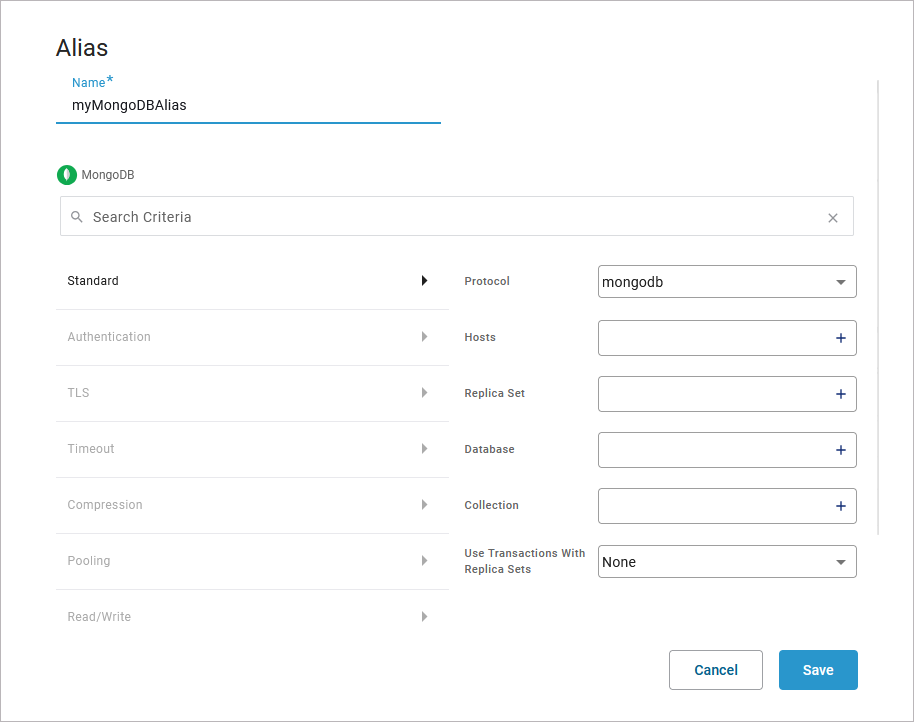
Task: Expand the Authentication section arrow
Action: coord(424,337)
